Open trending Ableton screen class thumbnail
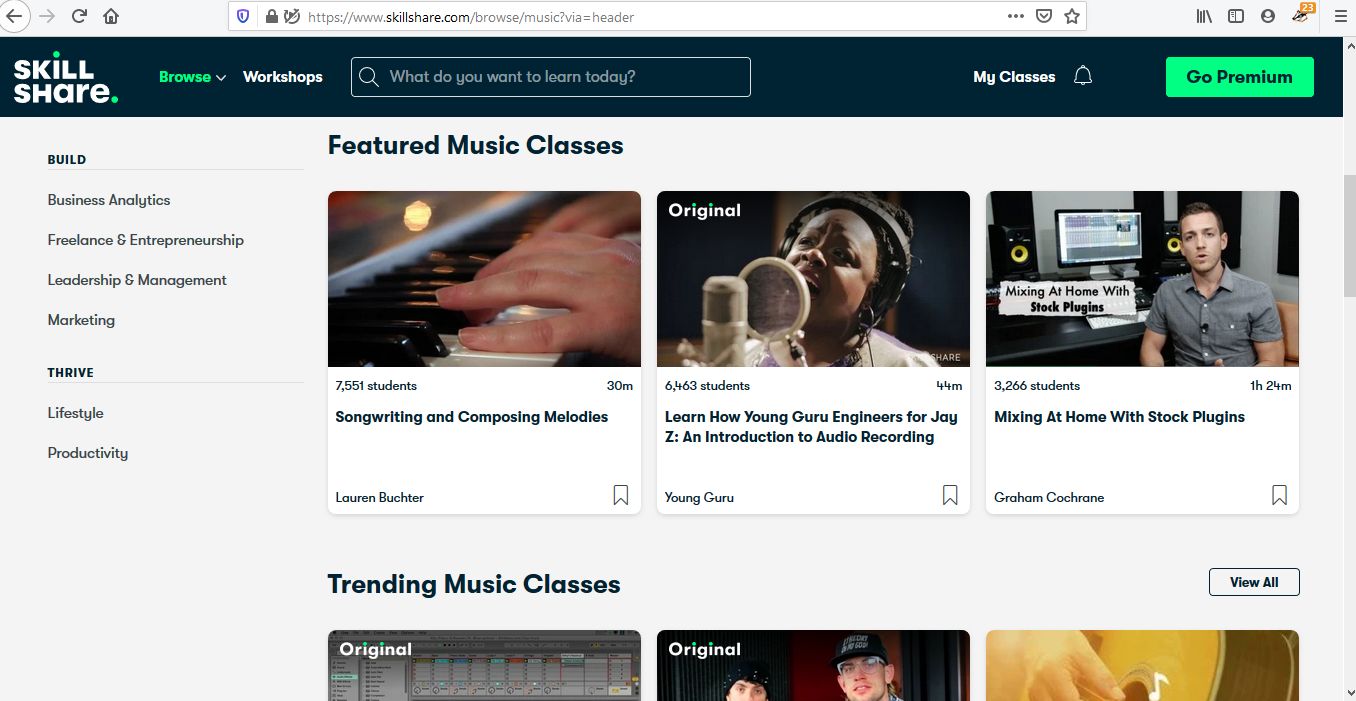 click(x=484, y=665)
